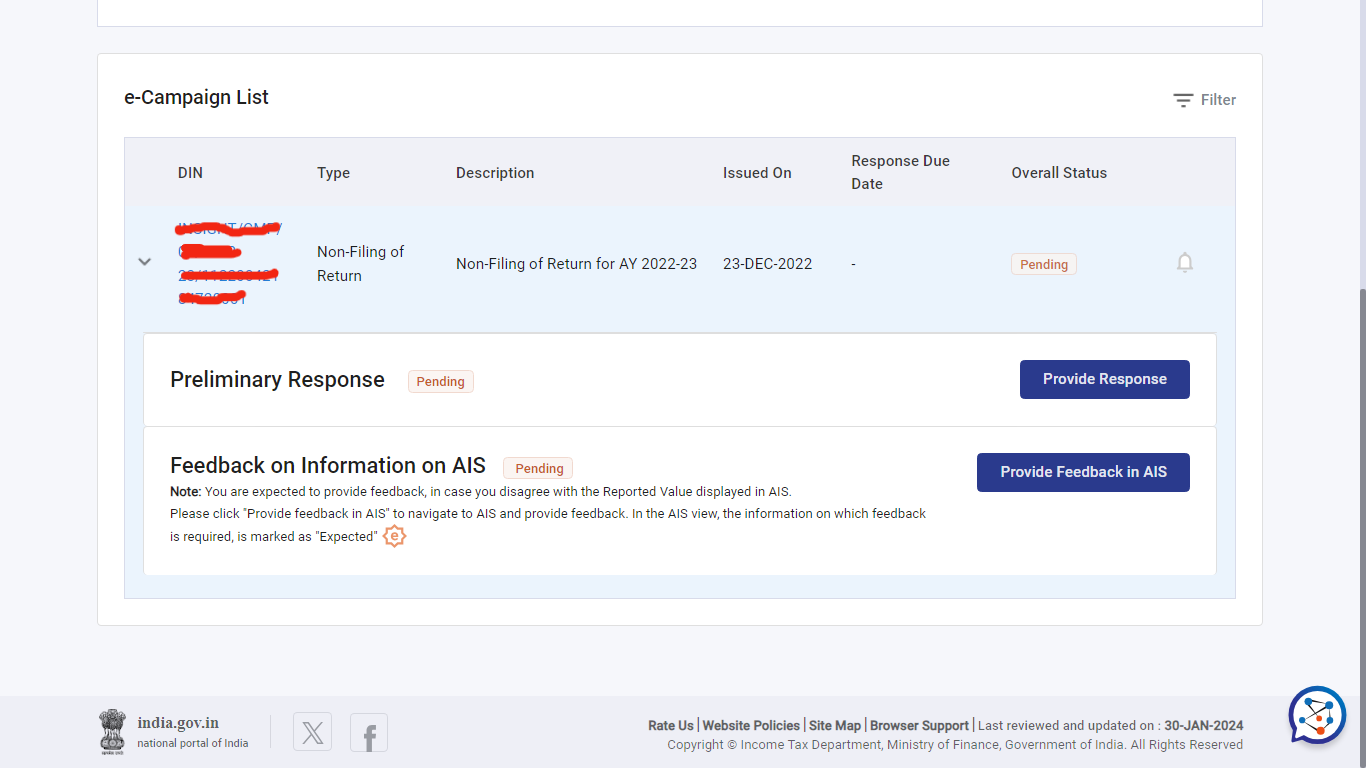Click the notification bell icon in campaign row
Screen dimensions: 1366x768
[x=1185, y=263]
